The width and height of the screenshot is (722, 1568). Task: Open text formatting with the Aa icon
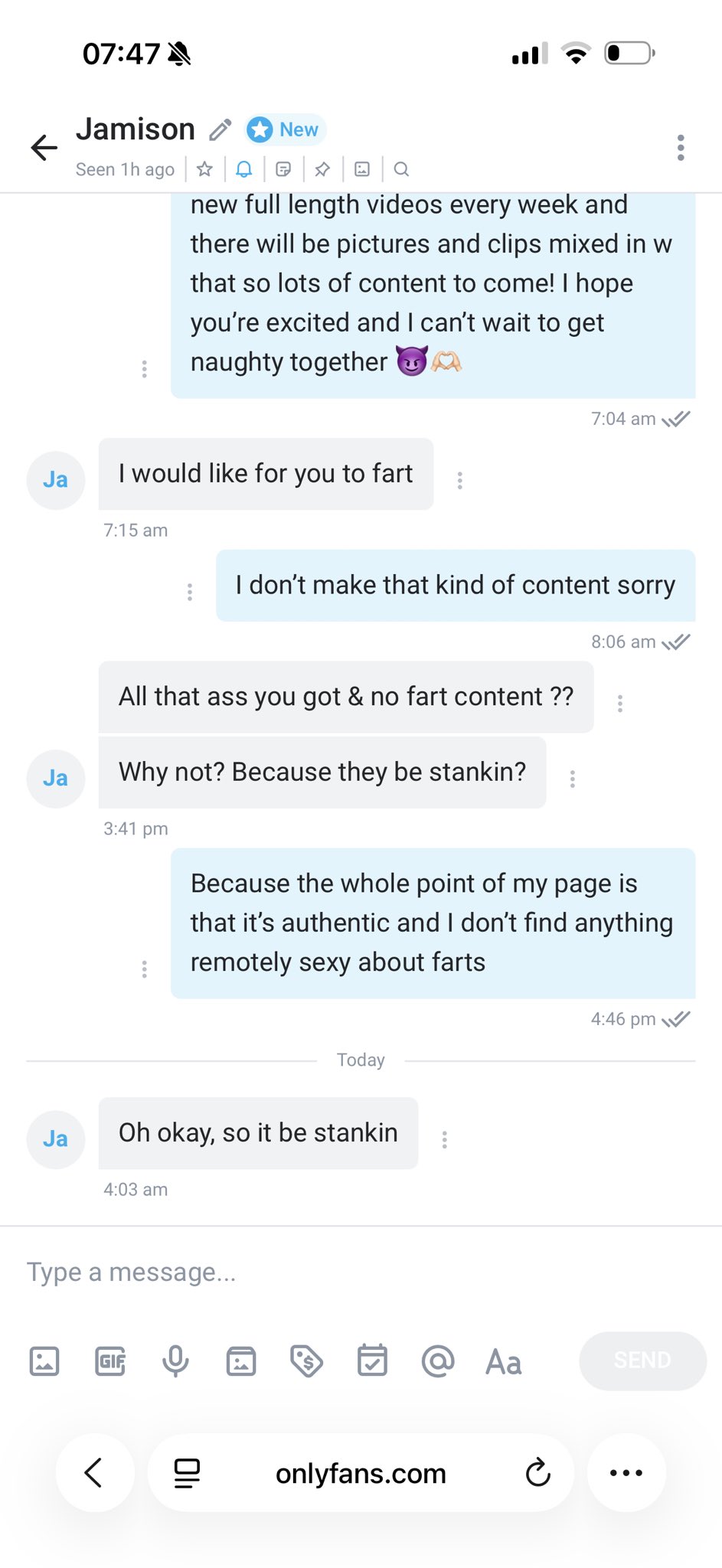504,1362
